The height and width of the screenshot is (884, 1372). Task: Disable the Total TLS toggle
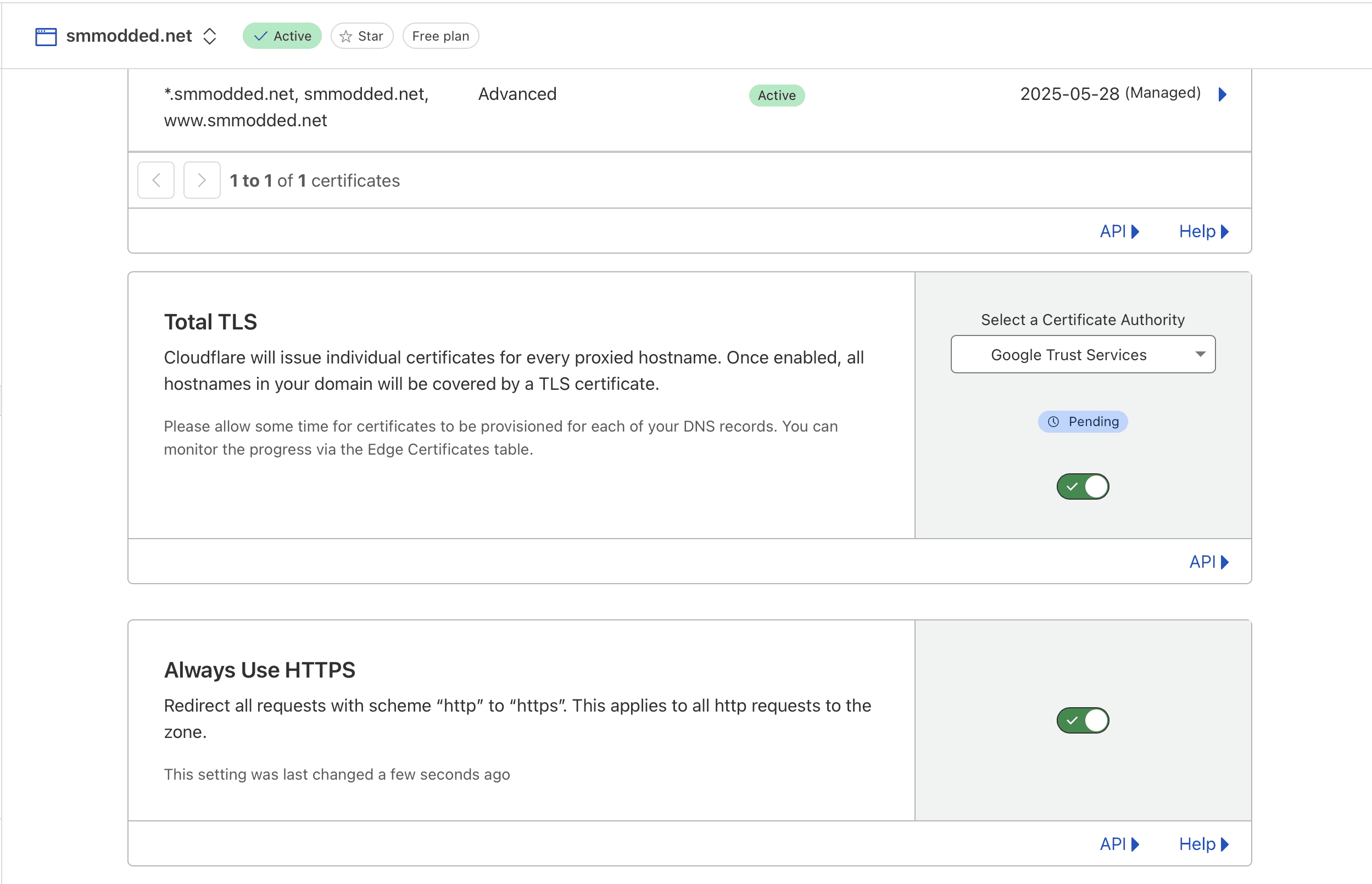(x=1083, y=487)
